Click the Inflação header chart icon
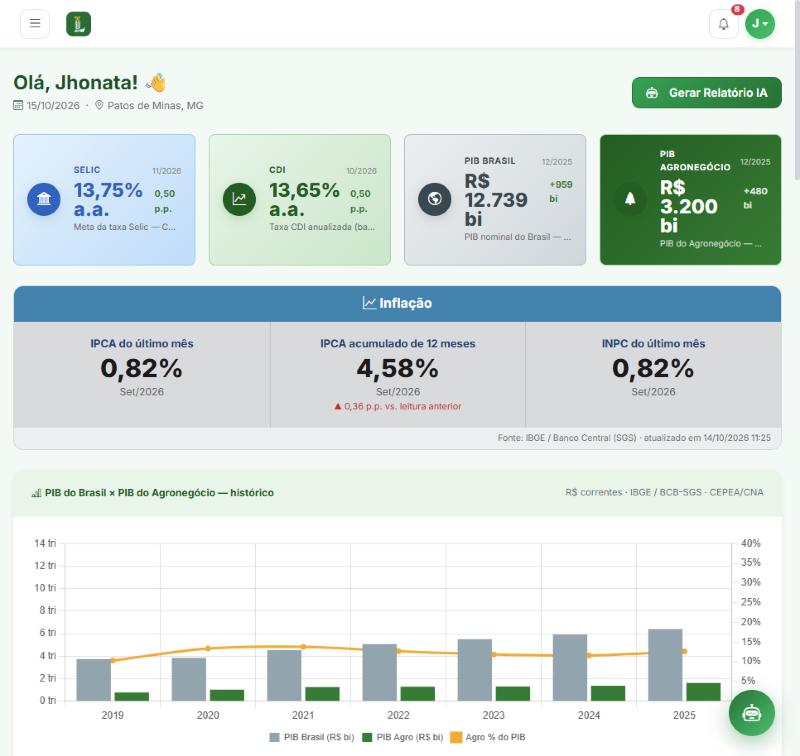The image size is (800, 756). click(369, 303)
